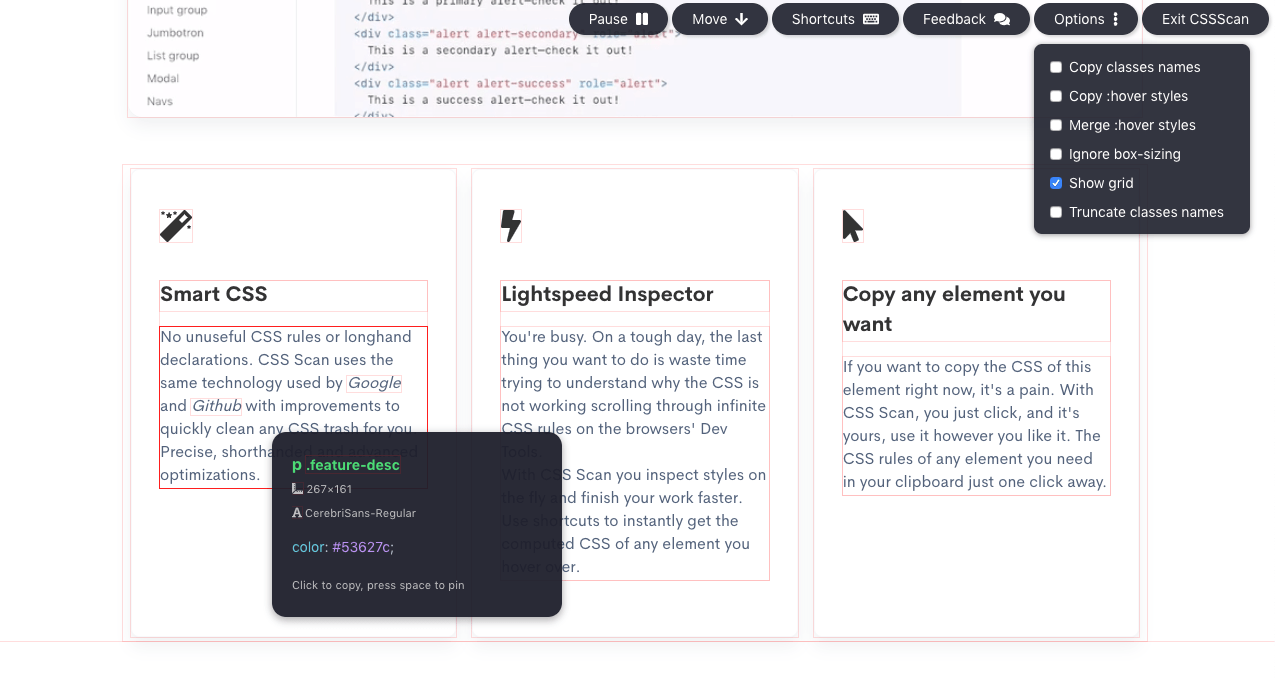The image size is (1275, 681).
Task: Click the cursor arrow icon above Copy any element
Action: tap(852, 226)
